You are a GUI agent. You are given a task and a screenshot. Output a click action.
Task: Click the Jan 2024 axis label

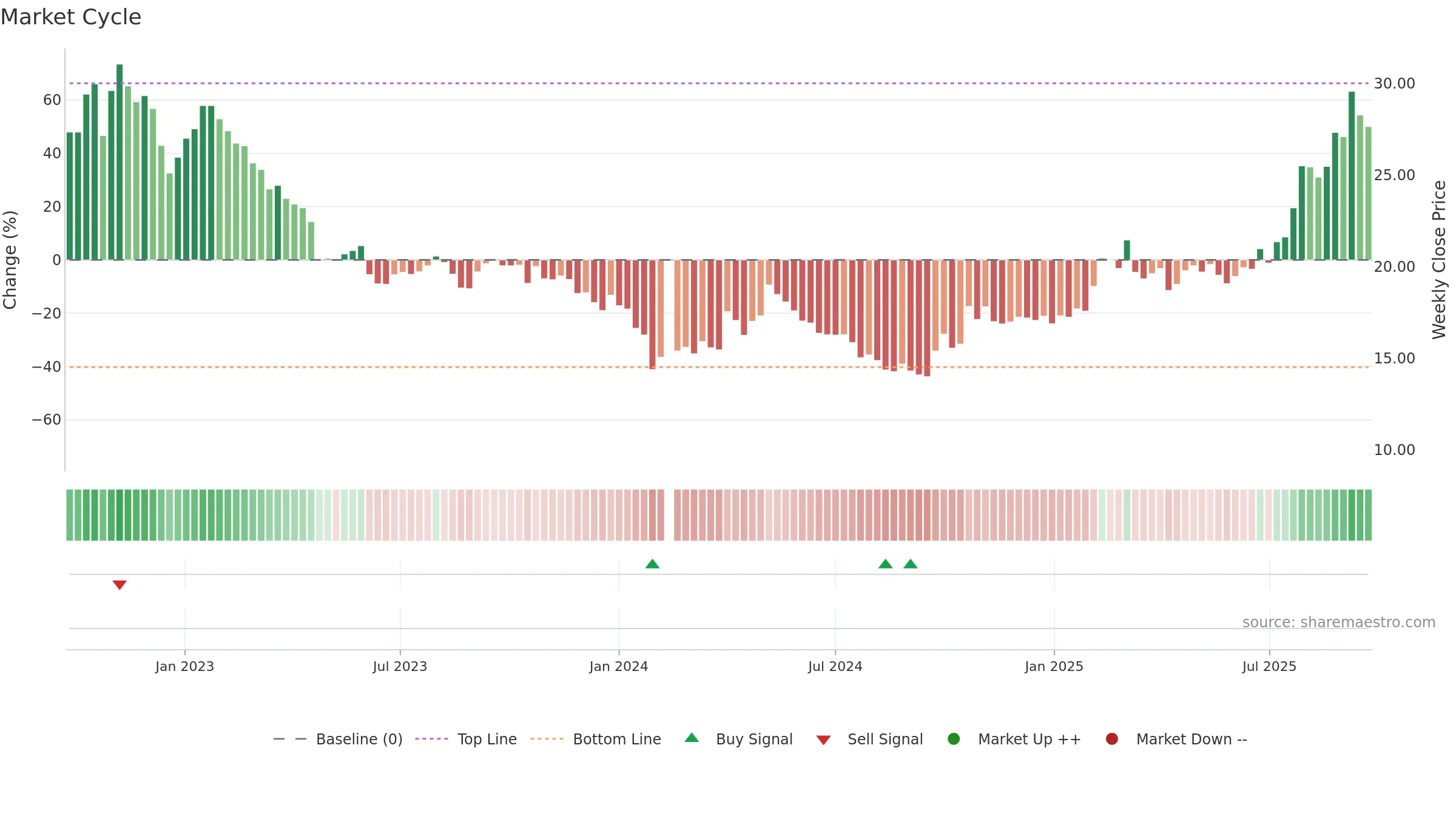(x=619, y=666)
